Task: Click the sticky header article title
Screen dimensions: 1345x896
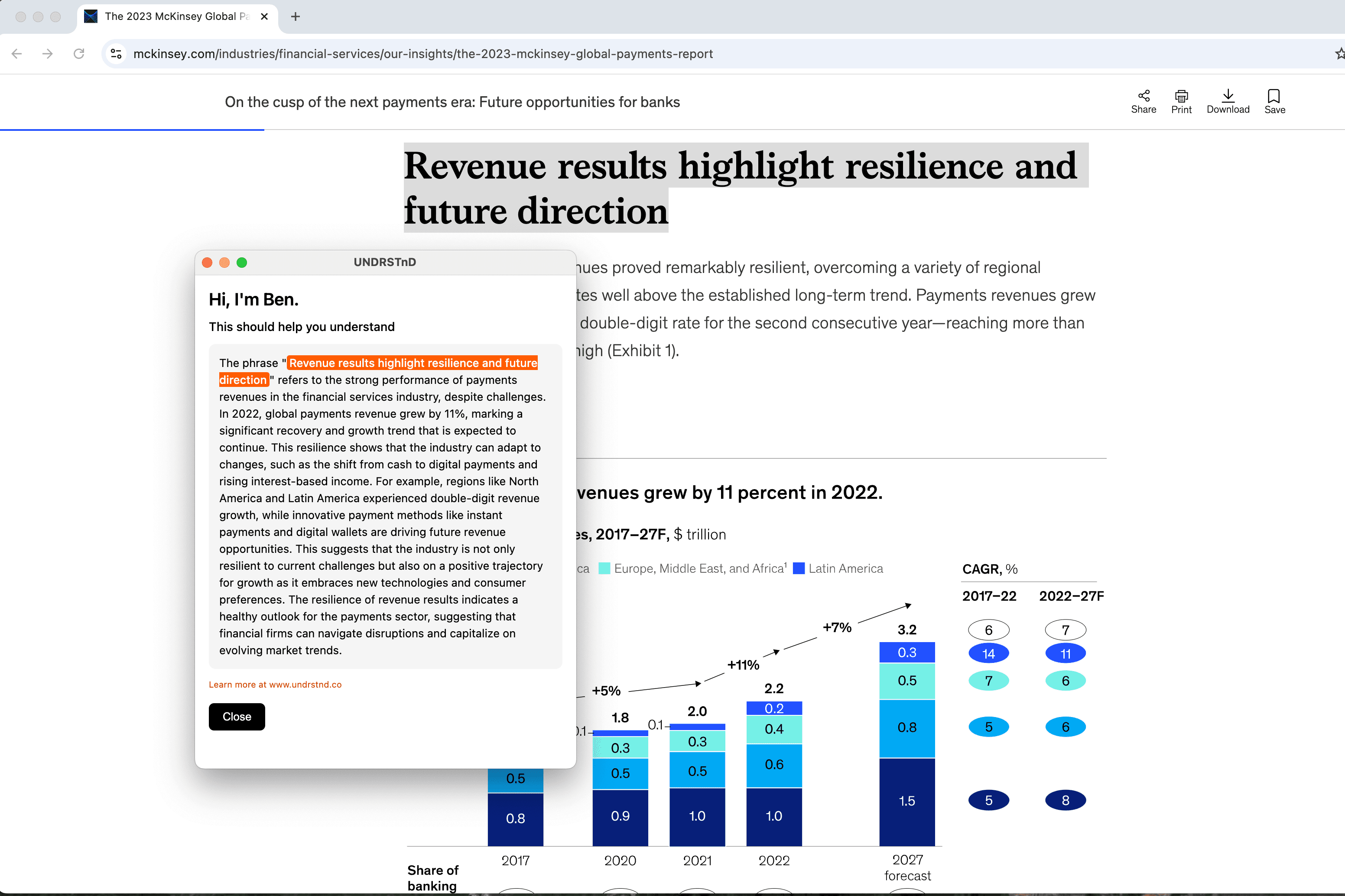Action: (x=452, y=102)
